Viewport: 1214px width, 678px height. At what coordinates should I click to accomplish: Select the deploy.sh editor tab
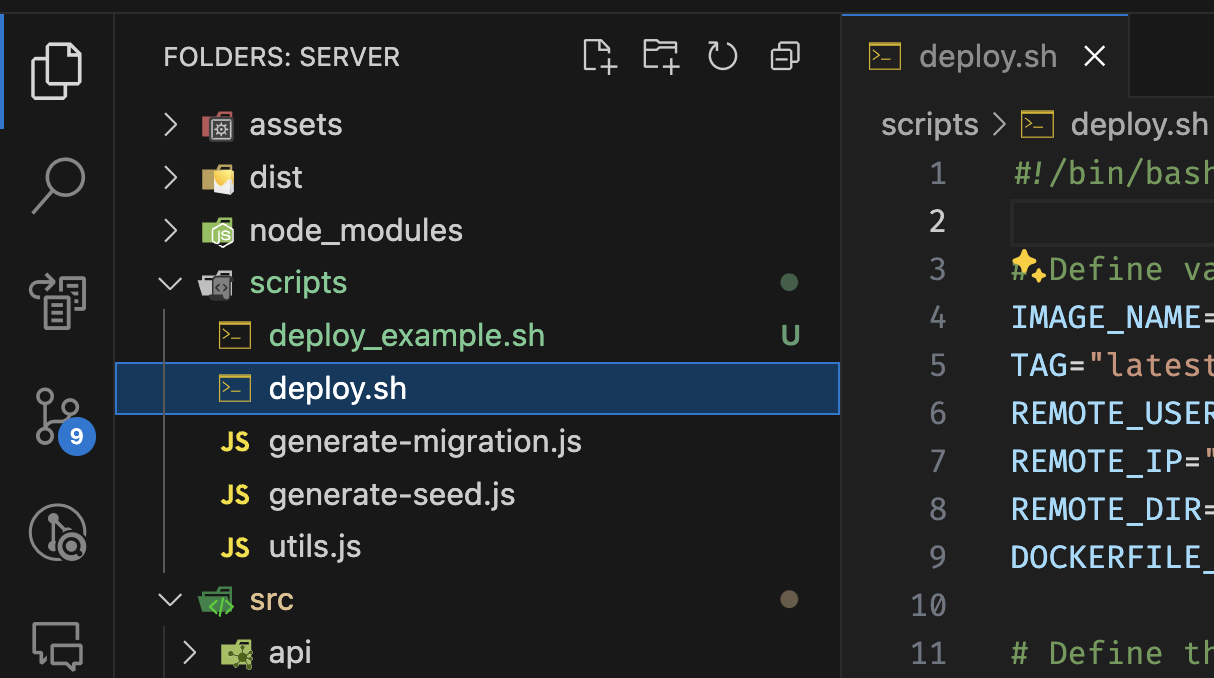(985, 56)
